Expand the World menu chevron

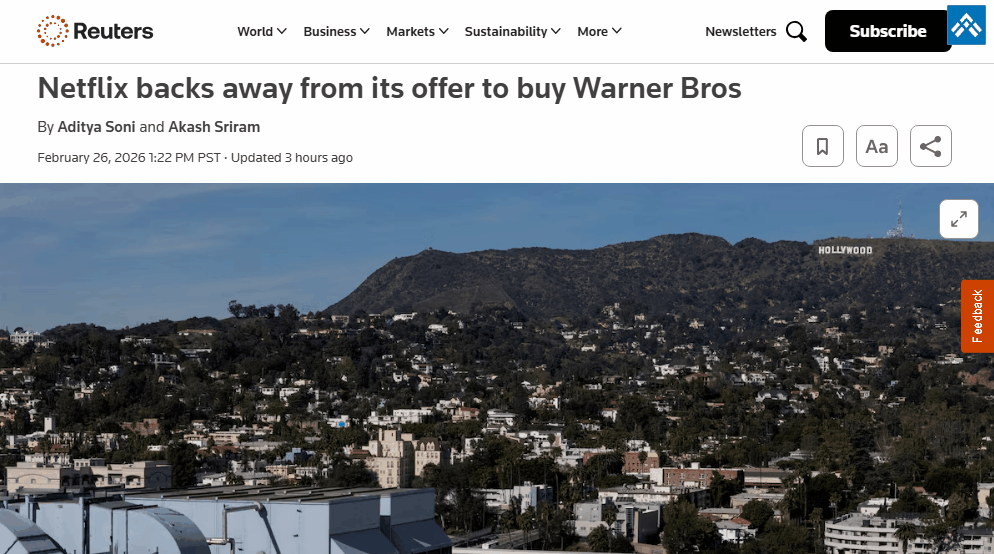point(281,31)
